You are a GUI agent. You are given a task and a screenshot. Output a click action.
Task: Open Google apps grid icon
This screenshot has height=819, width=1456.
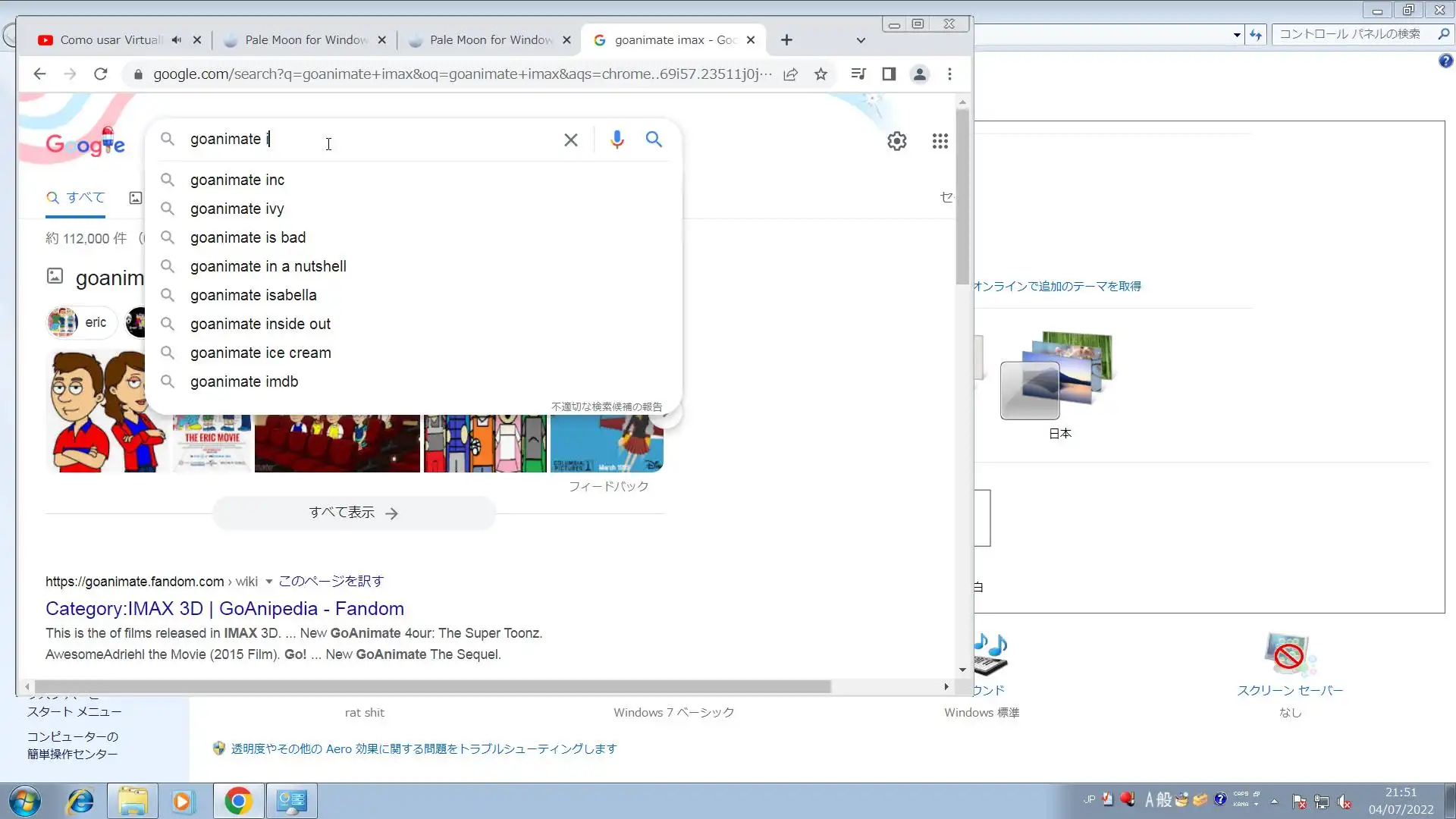(940, 141)
